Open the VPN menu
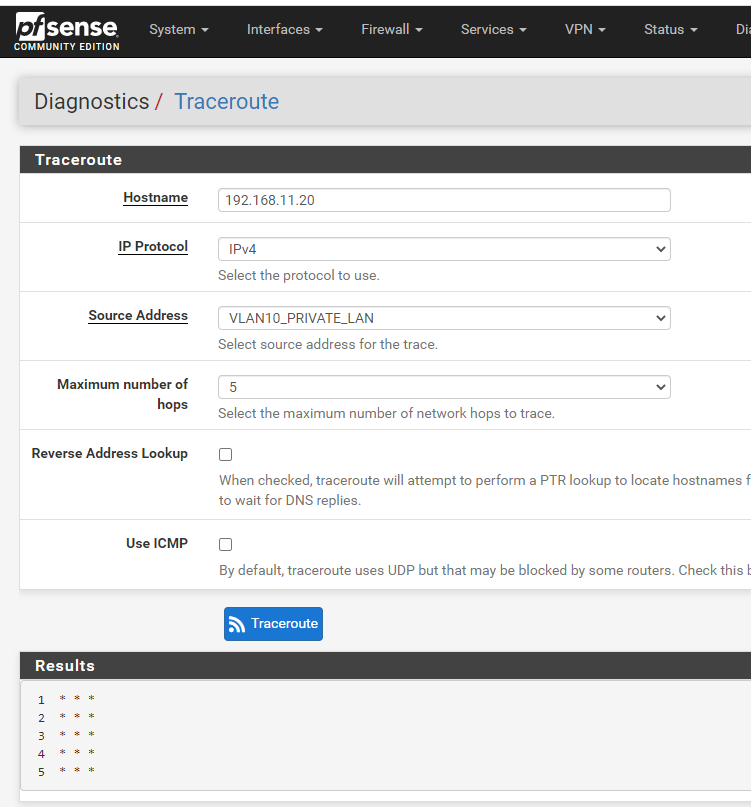 click(x=585, y=29)
